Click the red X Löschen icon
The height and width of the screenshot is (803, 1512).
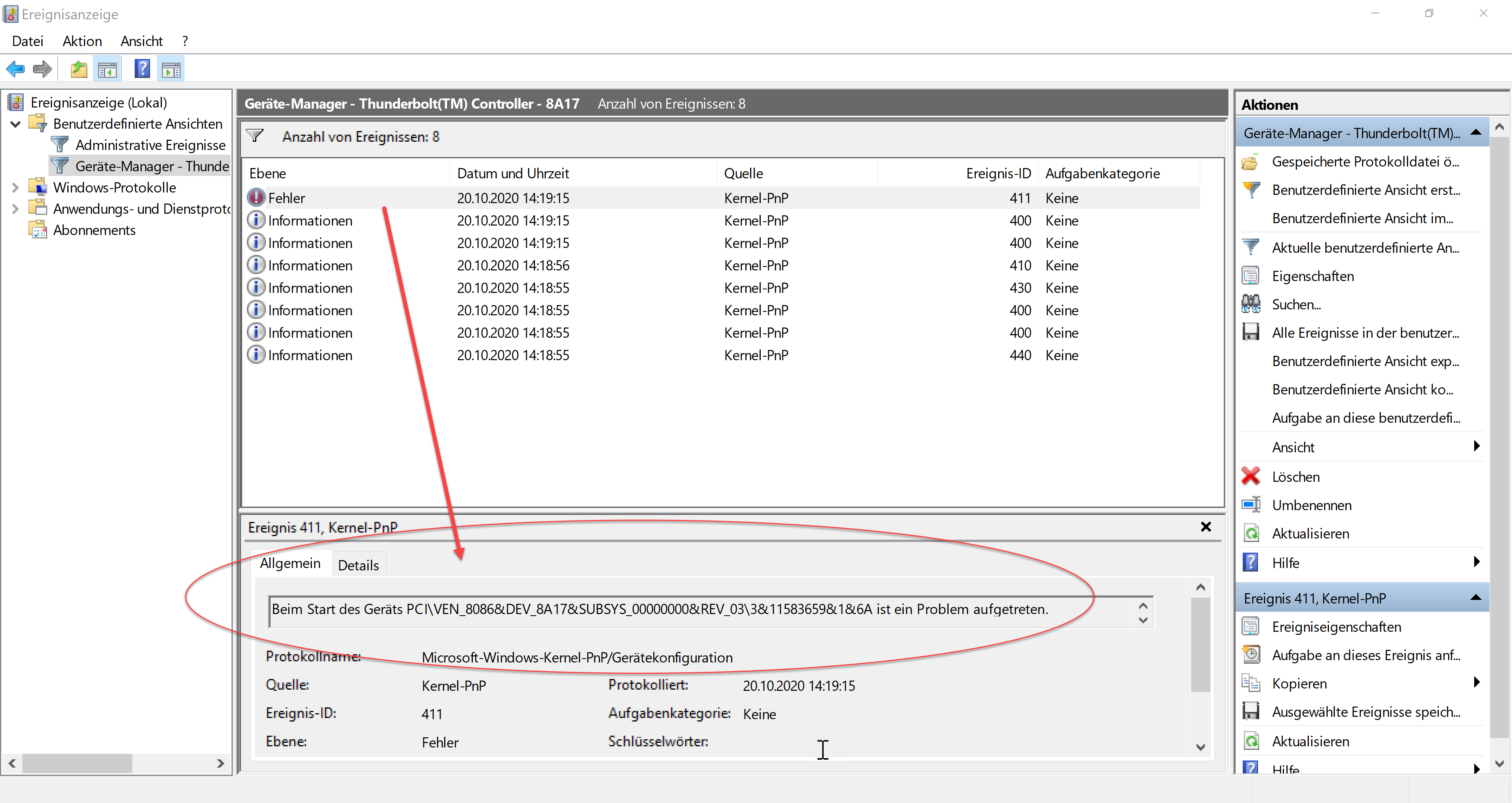(1251, 476)
